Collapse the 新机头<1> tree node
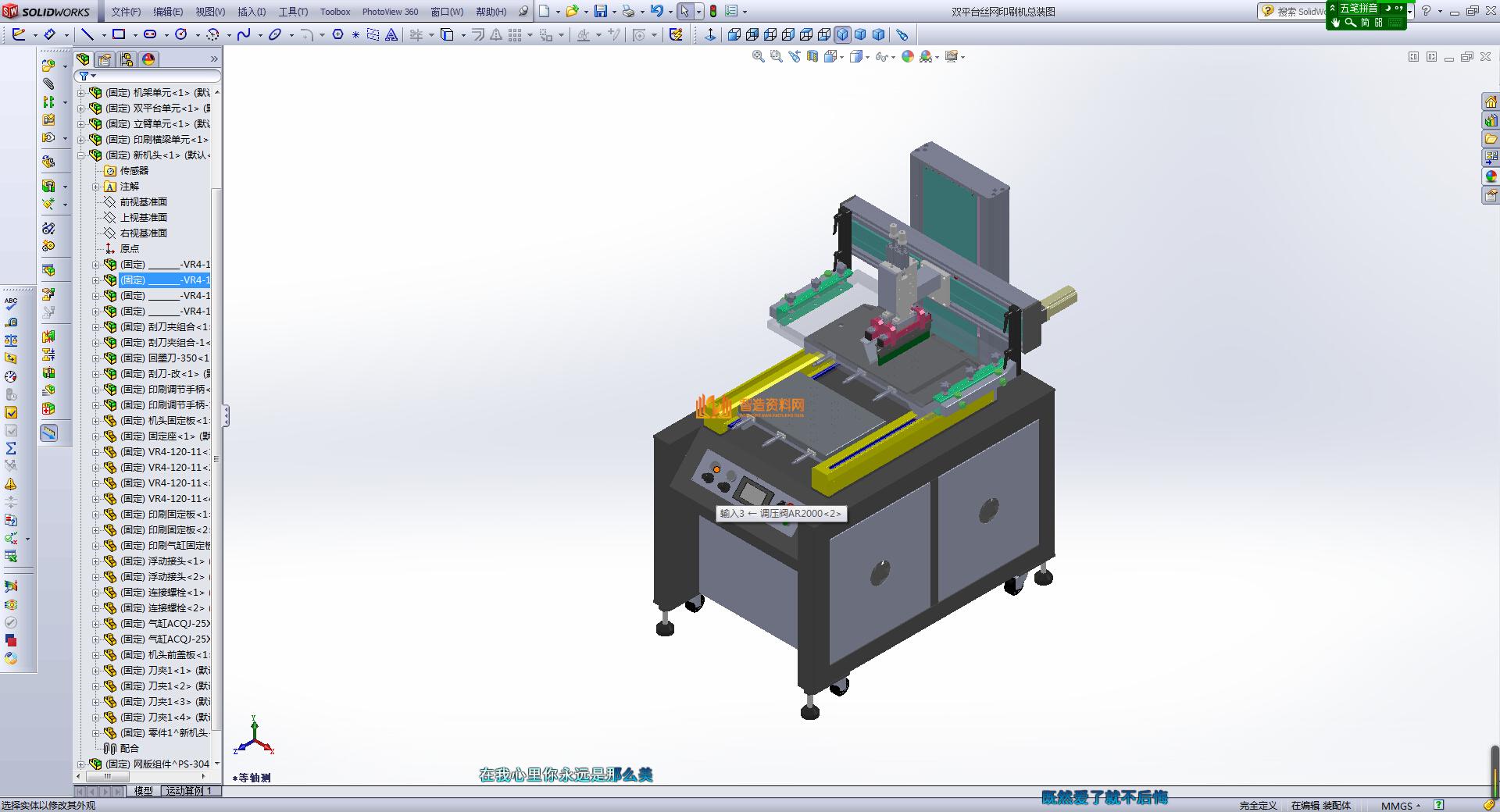Image resolution: width=1500 pixels, height=812 pixels. tap(80, 155)
